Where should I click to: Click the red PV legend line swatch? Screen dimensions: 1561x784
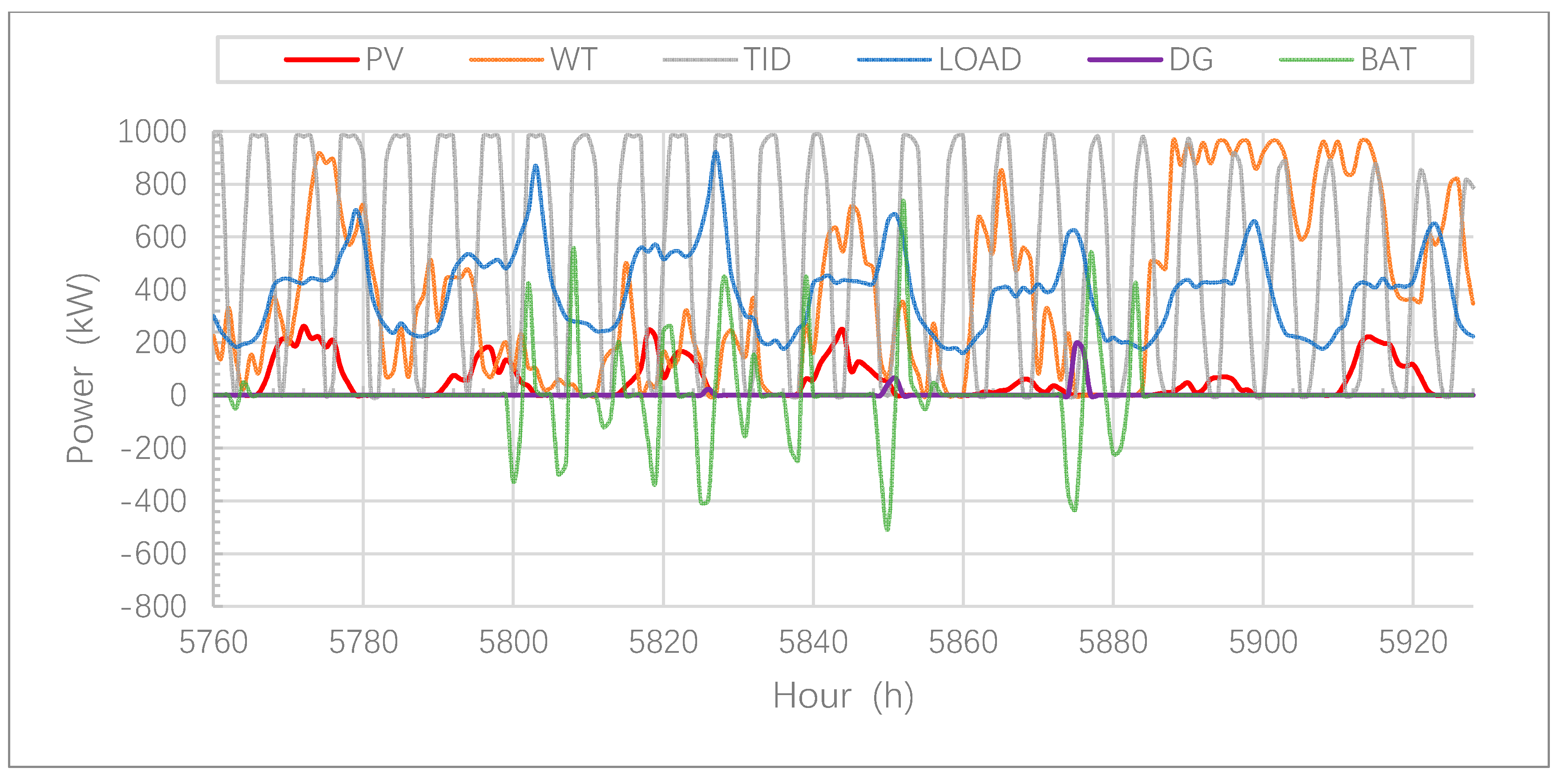pyautogui.click(x=321, y=60)
